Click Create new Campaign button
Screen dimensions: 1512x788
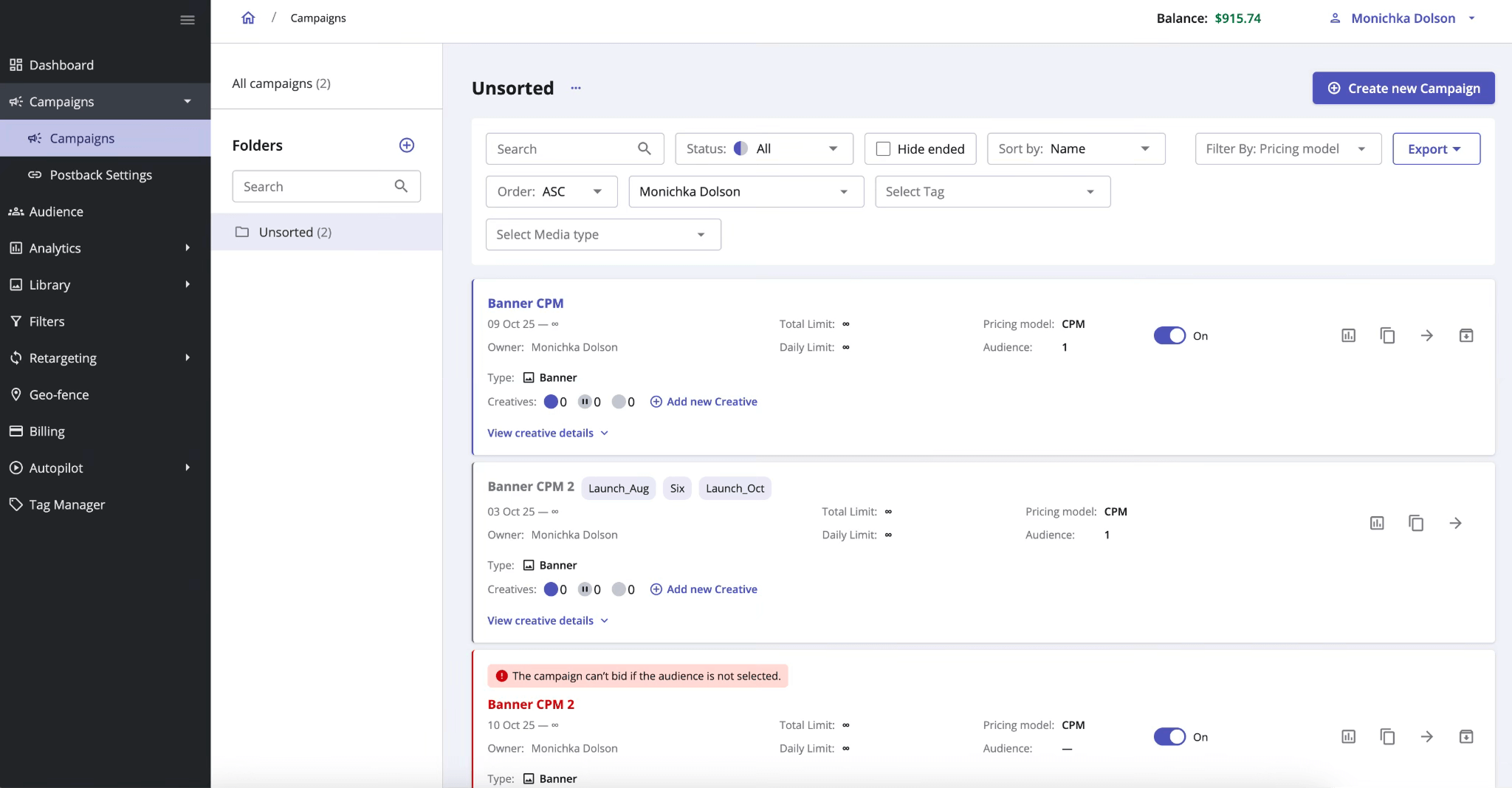(x=1403, y=89)
